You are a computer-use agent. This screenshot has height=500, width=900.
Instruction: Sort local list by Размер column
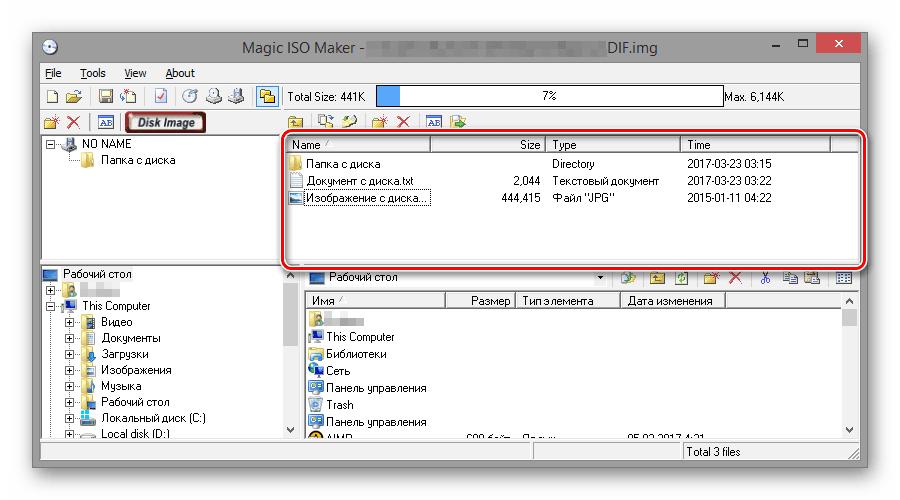pos(480,301)
